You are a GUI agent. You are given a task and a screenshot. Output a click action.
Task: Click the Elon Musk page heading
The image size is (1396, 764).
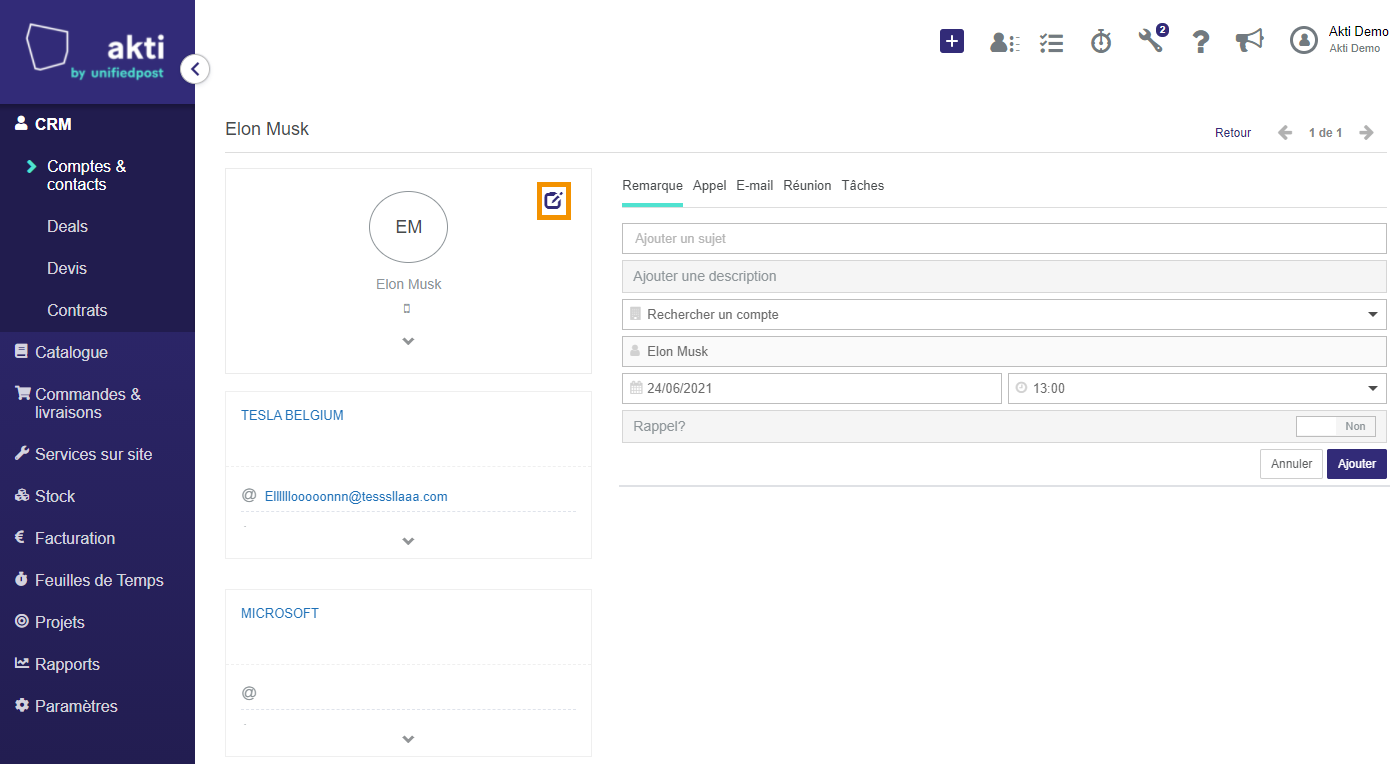[267, 129]
